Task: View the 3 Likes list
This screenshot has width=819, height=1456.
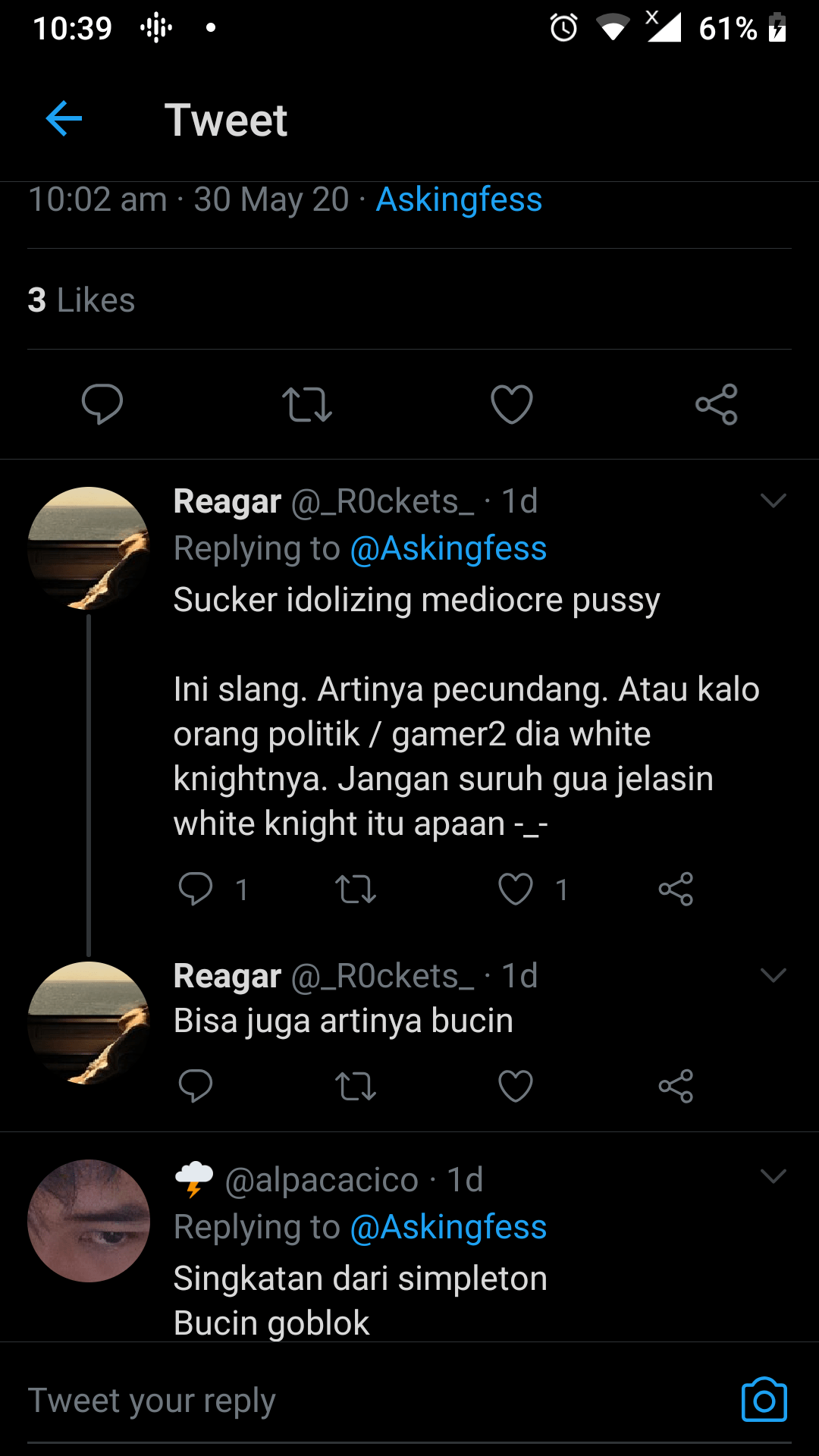Action: 81,300
